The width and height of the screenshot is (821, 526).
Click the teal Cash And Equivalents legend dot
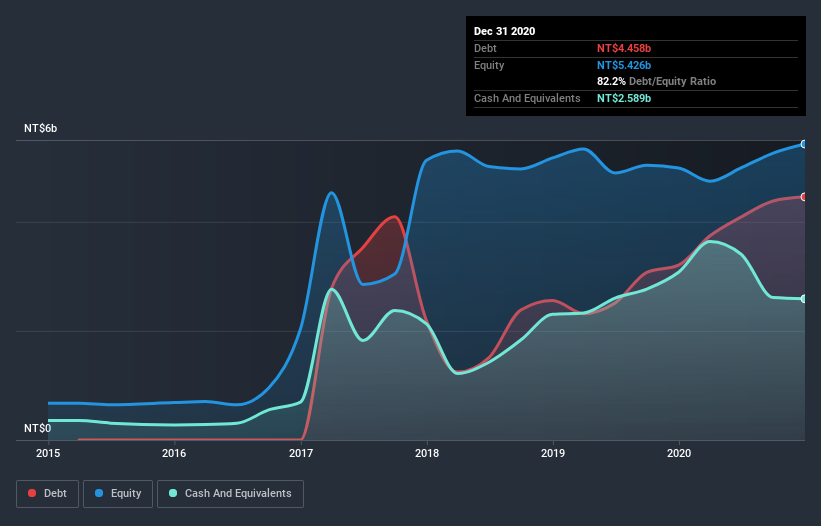[173, 493]
